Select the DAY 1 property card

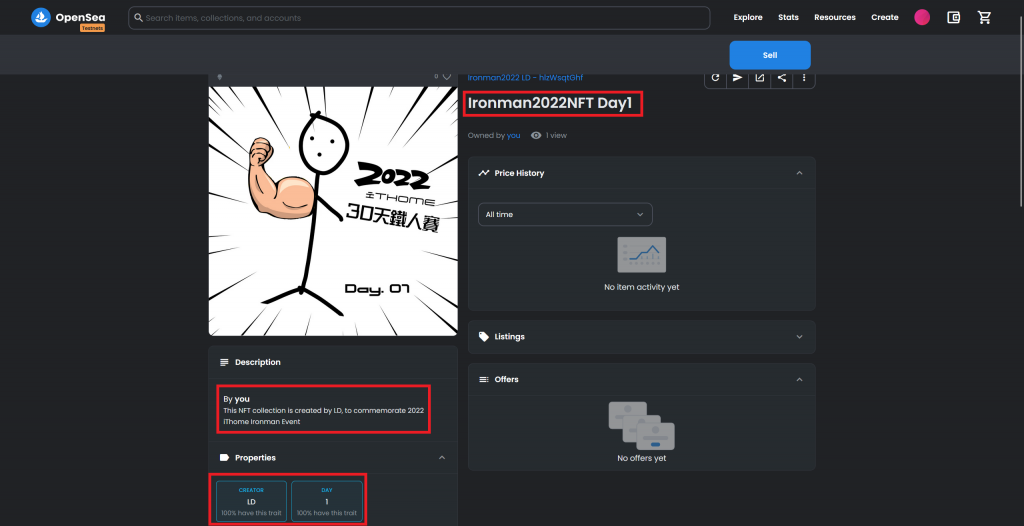pos(327,501)
